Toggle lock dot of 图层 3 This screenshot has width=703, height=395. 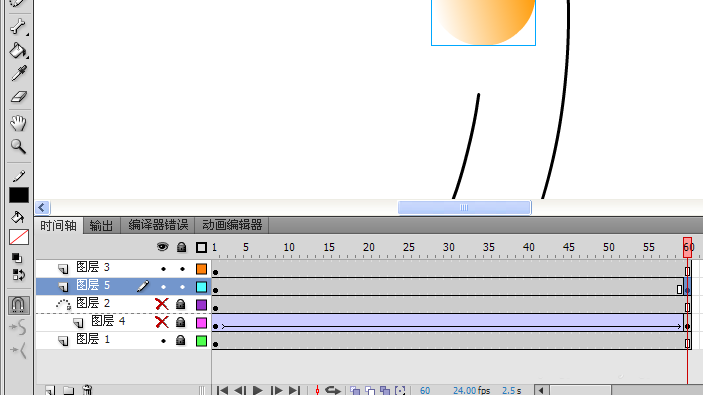coord(182,269)
